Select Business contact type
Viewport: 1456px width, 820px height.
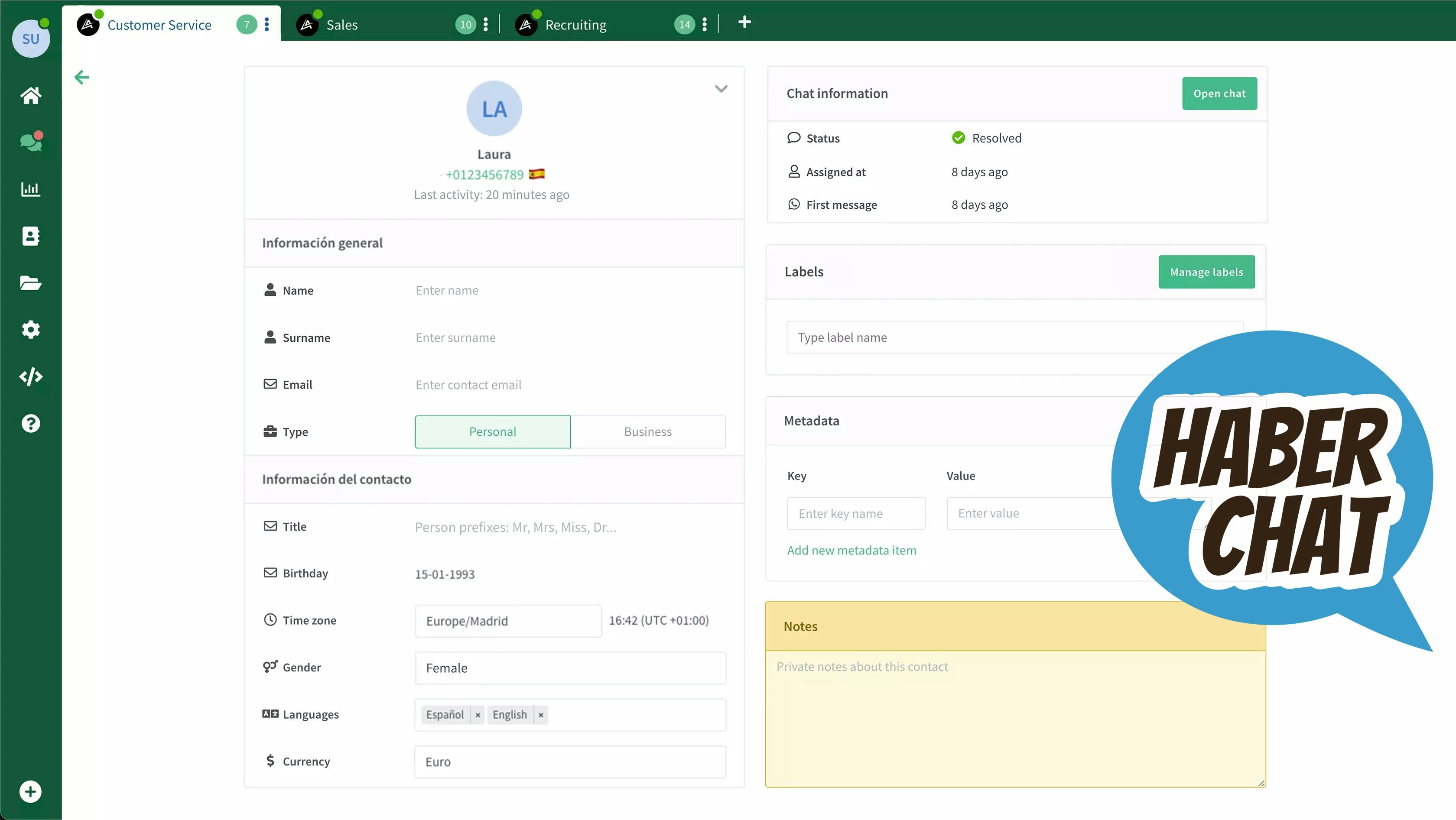click(x=648, y=432)
